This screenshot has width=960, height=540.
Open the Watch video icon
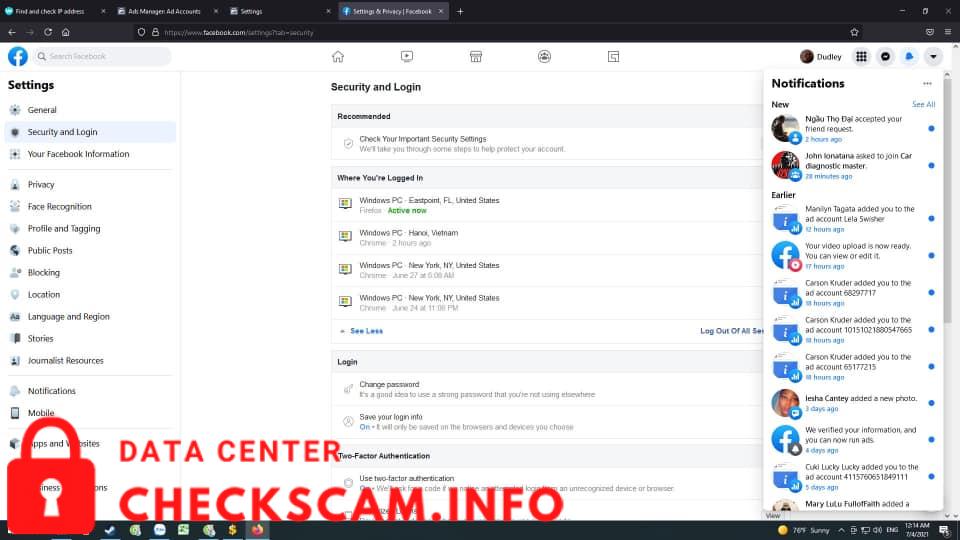click(x=407, y=56)
